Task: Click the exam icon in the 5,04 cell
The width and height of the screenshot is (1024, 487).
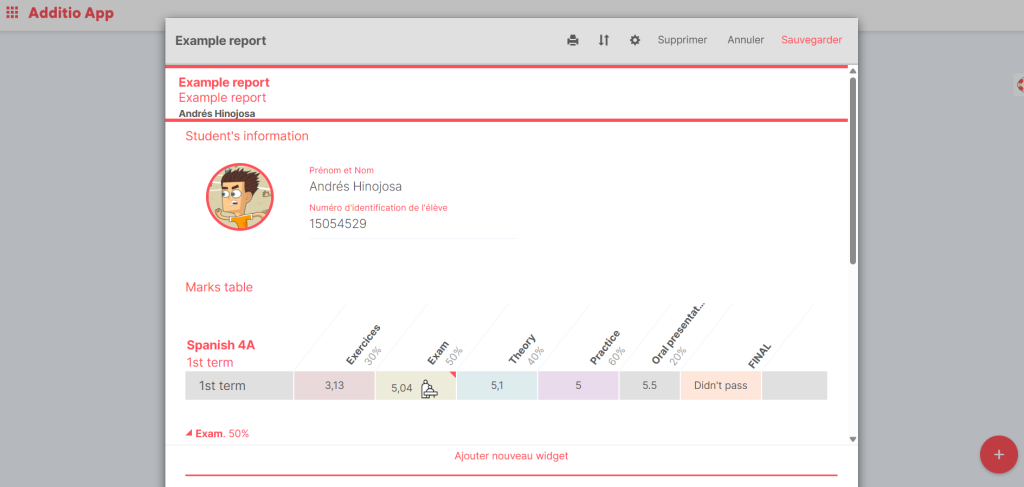Action: pos(429,388)
